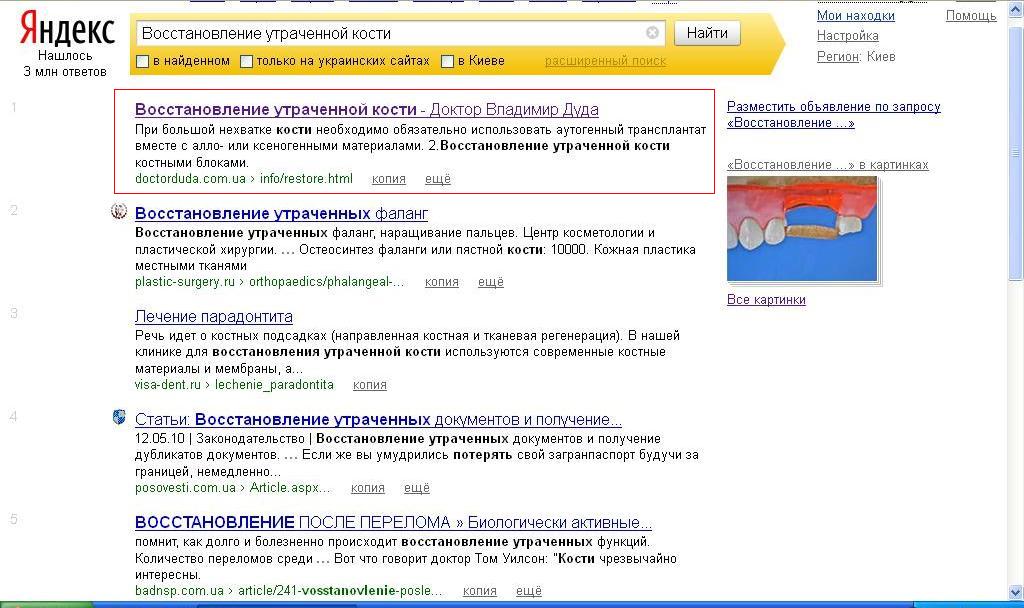The image size is (1024, 608).
Task: View the cached "копия" of the first result
Action: pos(388,179)
